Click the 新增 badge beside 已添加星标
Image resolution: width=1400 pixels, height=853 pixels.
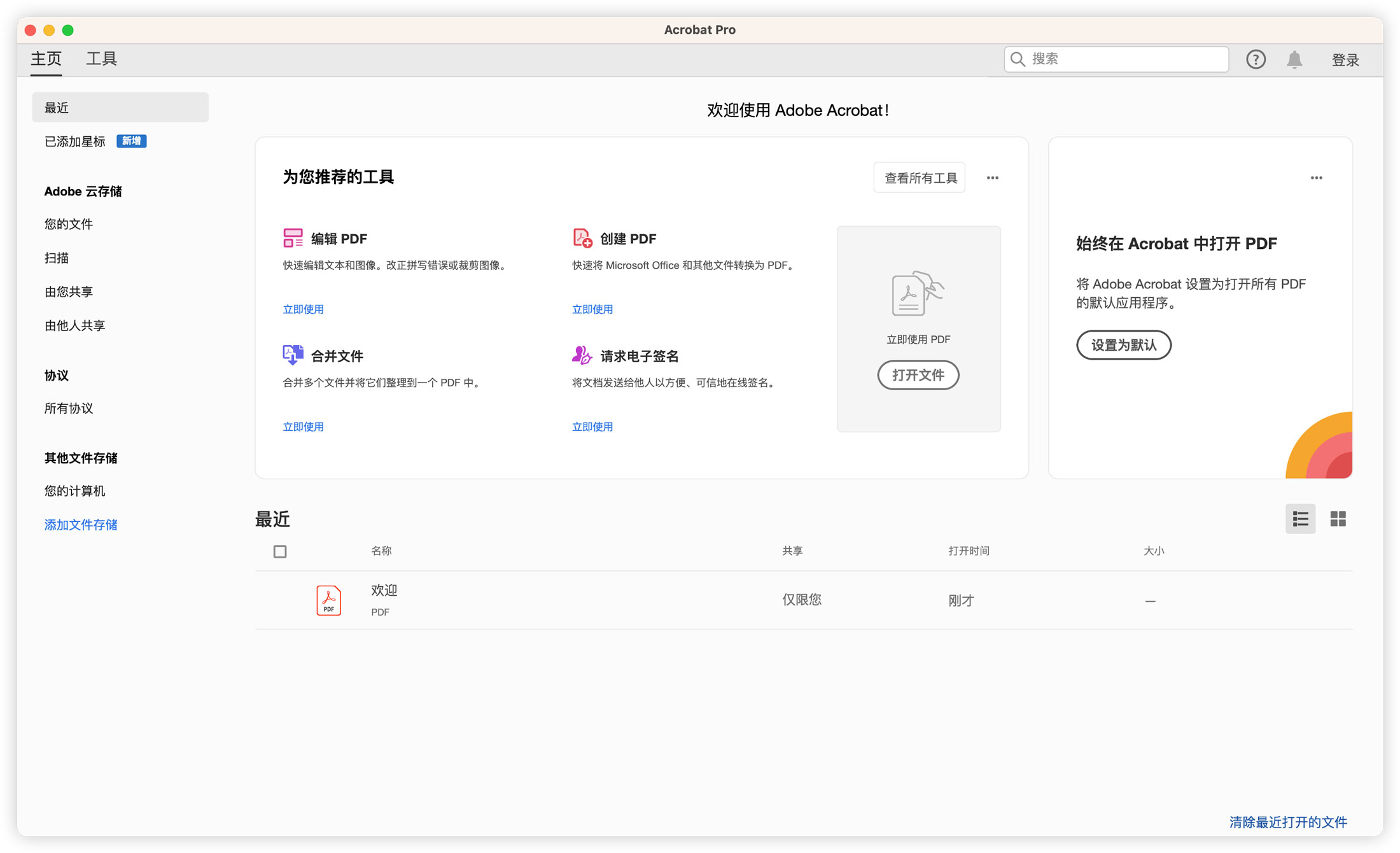coord(131,141)
